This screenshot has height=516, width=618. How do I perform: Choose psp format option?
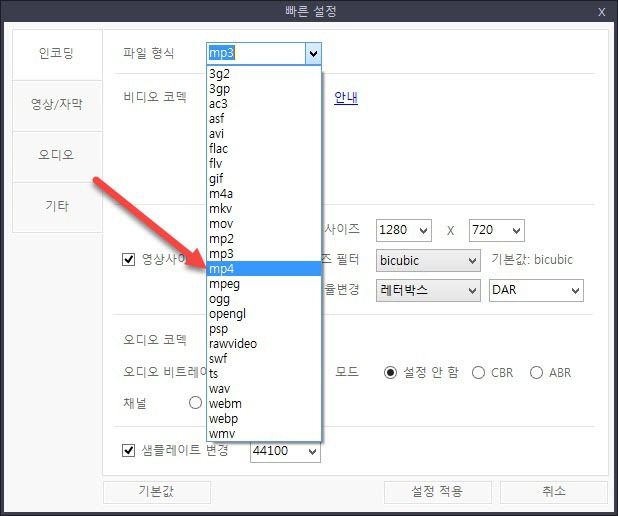[264, 328]
